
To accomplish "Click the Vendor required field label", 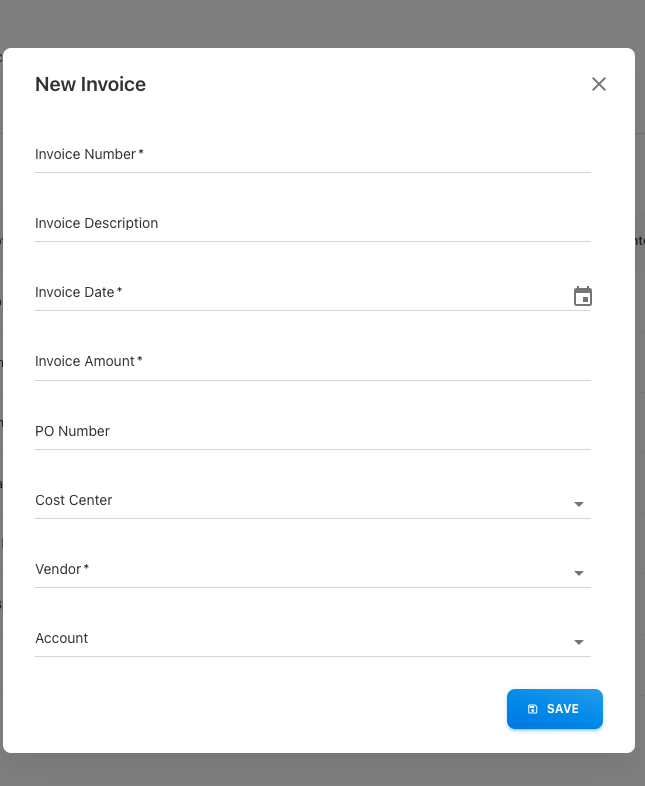I will click(58, 569).
